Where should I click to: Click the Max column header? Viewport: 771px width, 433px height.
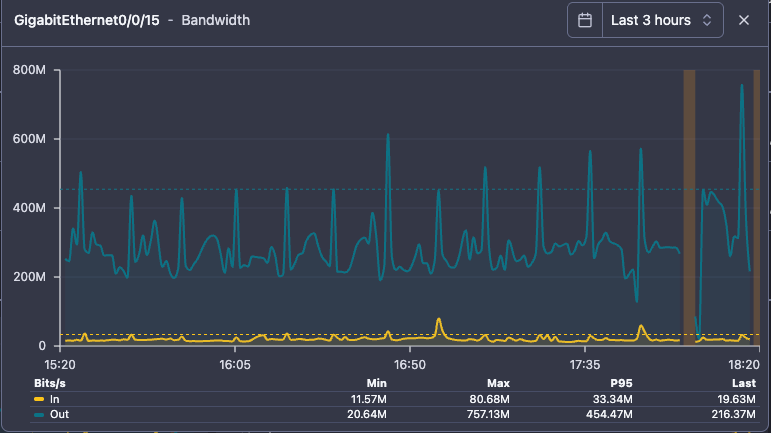[x=498, y=383]
